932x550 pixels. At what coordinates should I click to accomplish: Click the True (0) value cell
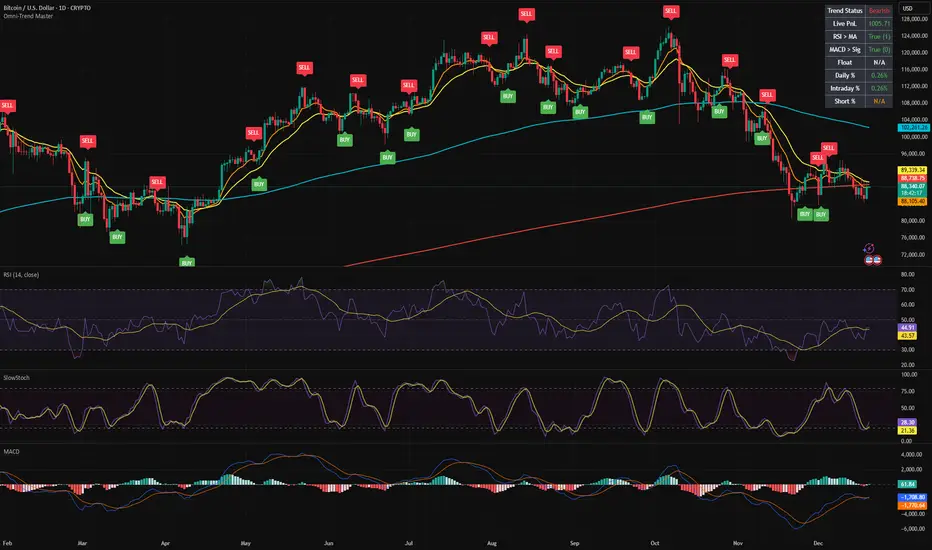[x=879, y=50]
